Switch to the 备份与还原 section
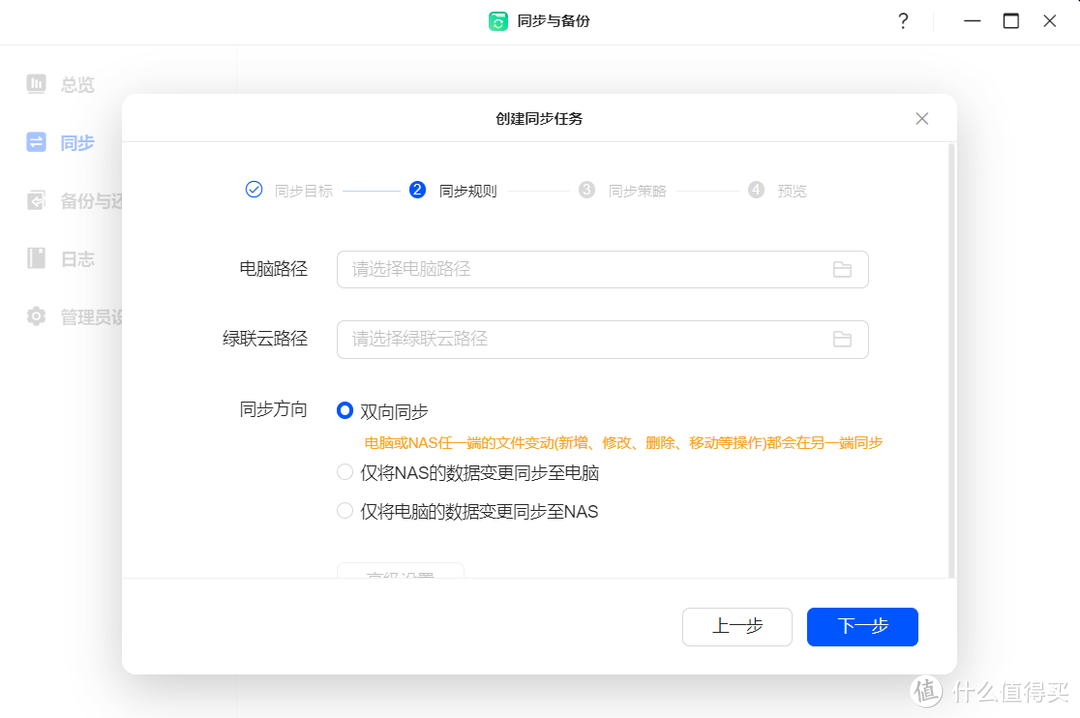 click(36, 200)
